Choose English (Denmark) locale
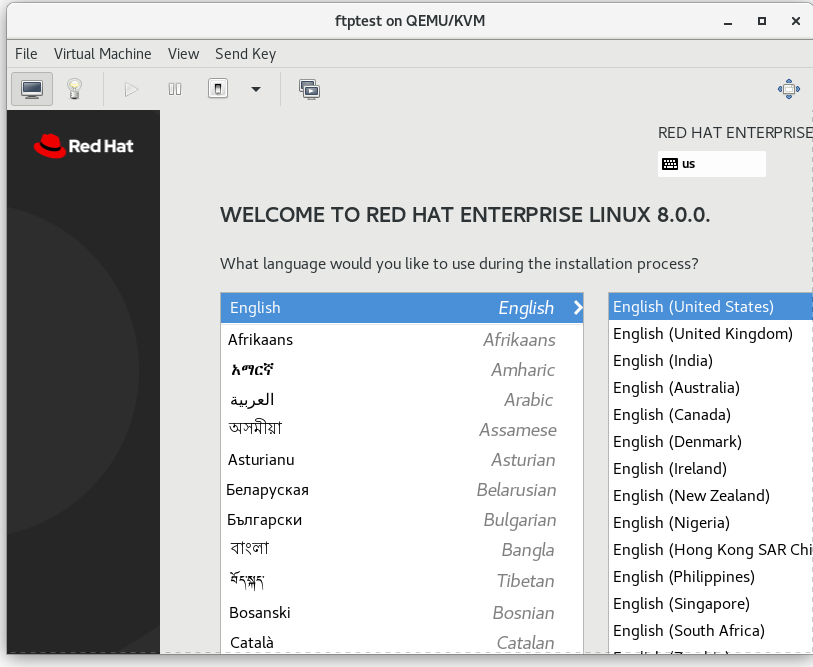The image size is (813, 667). click(x=710, y=441)
